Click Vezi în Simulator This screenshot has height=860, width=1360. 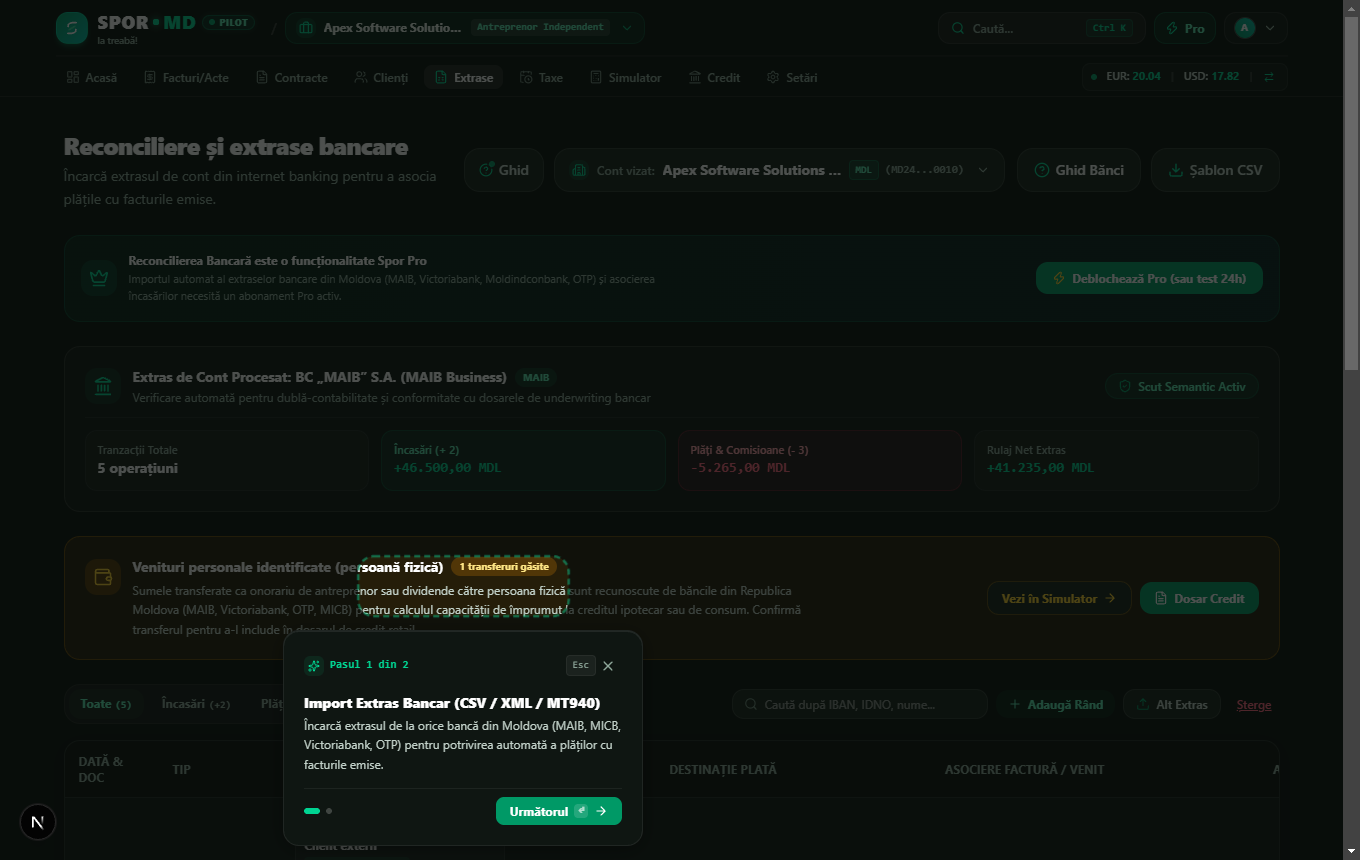pos(1059,598)
